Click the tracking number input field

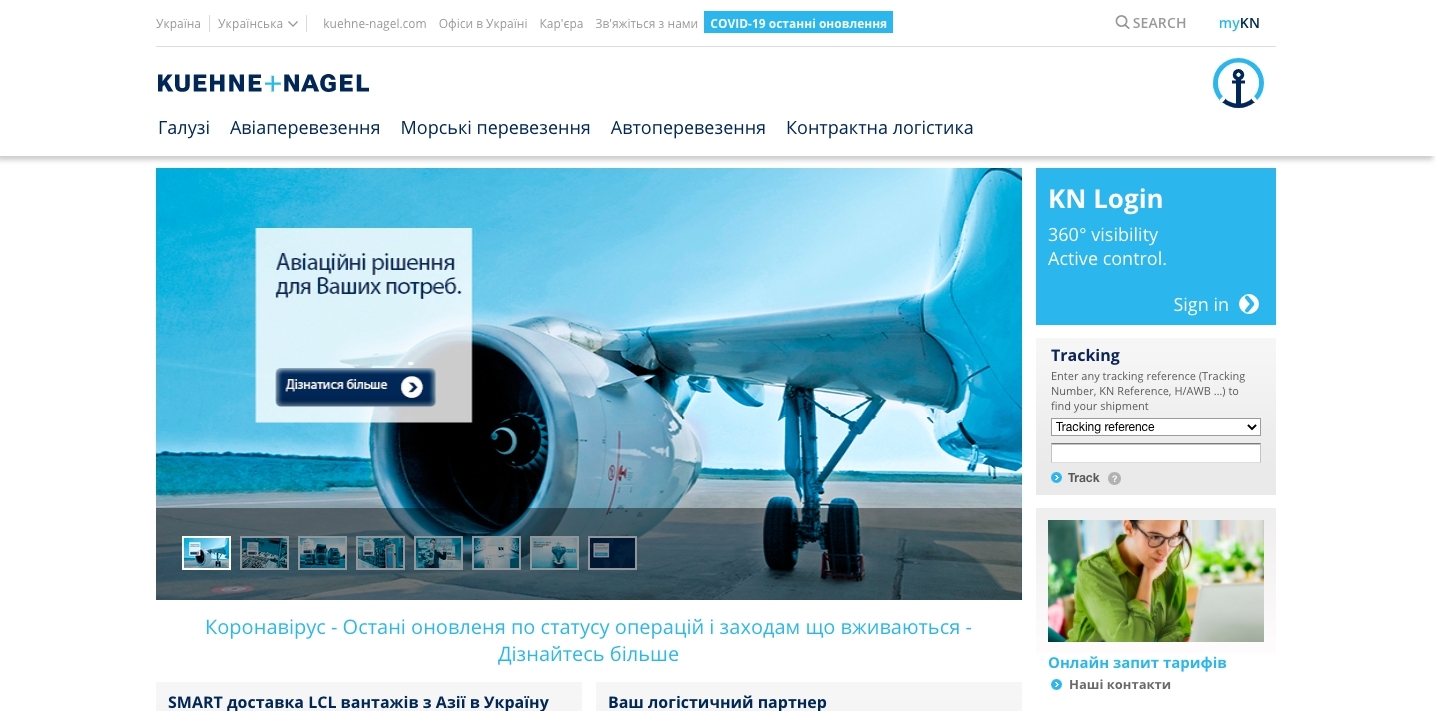[1155, 453]
